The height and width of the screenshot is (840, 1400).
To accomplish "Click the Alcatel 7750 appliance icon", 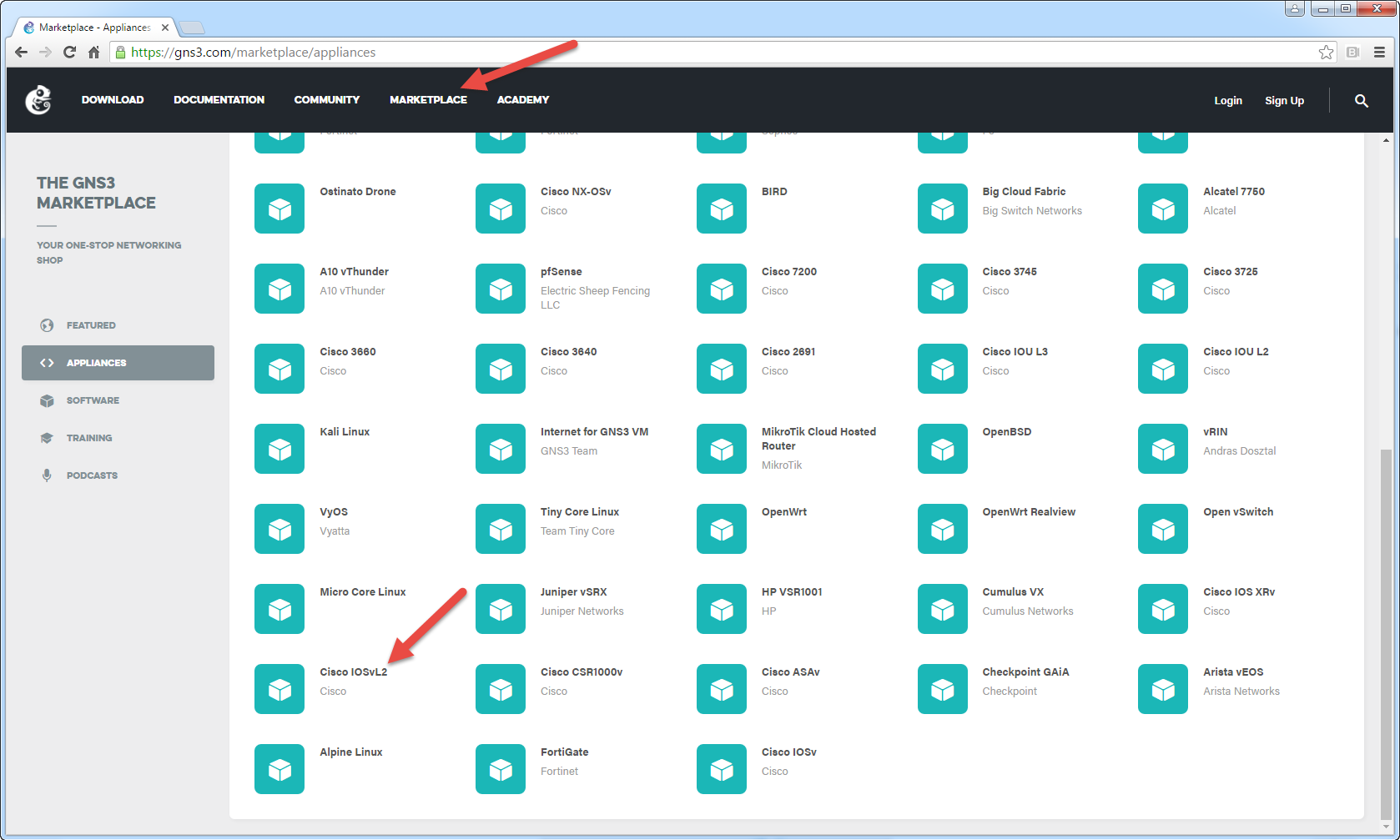I will point(1163,209).
